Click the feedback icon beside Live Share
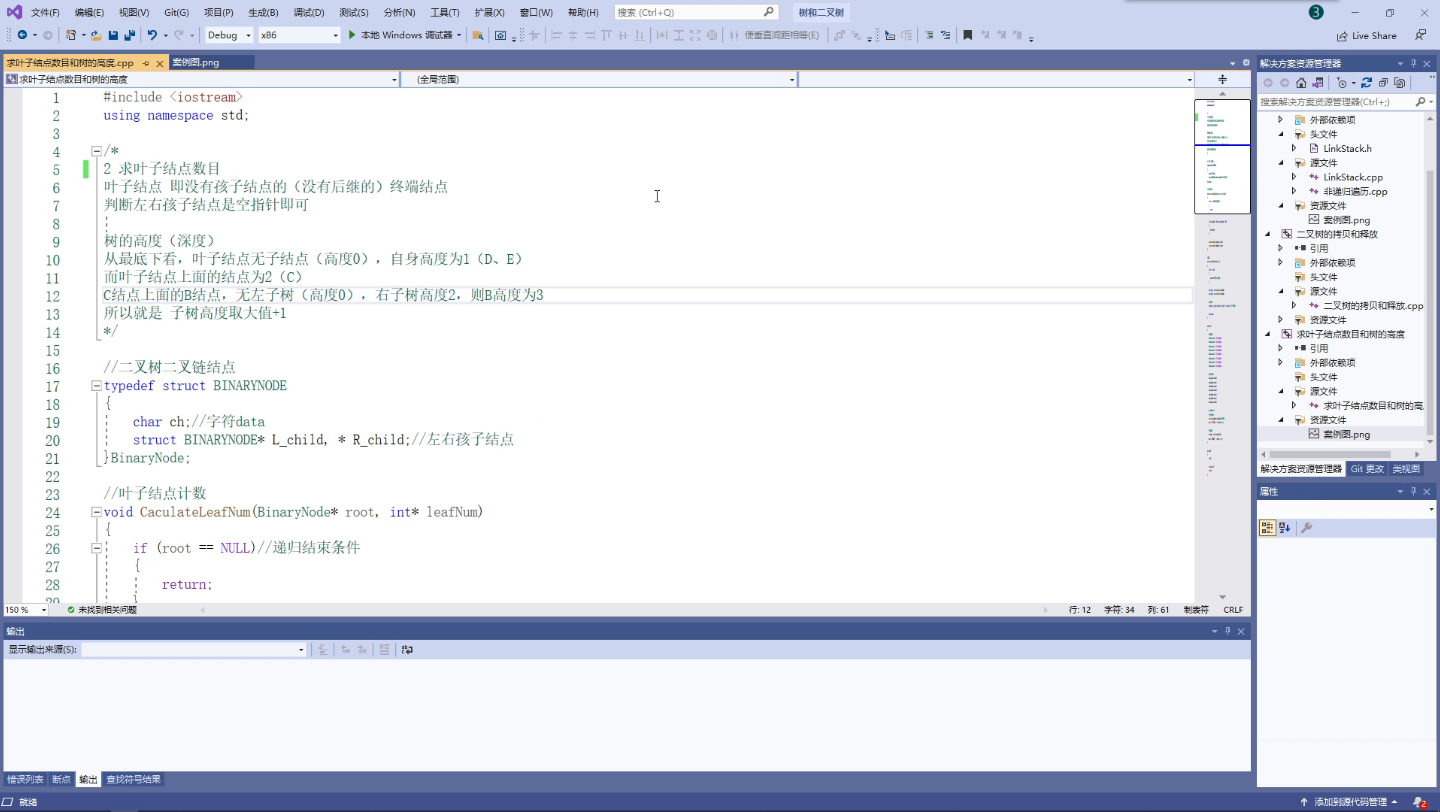The width and height of the screenshot is (1440, 812). click(1421, 35)
